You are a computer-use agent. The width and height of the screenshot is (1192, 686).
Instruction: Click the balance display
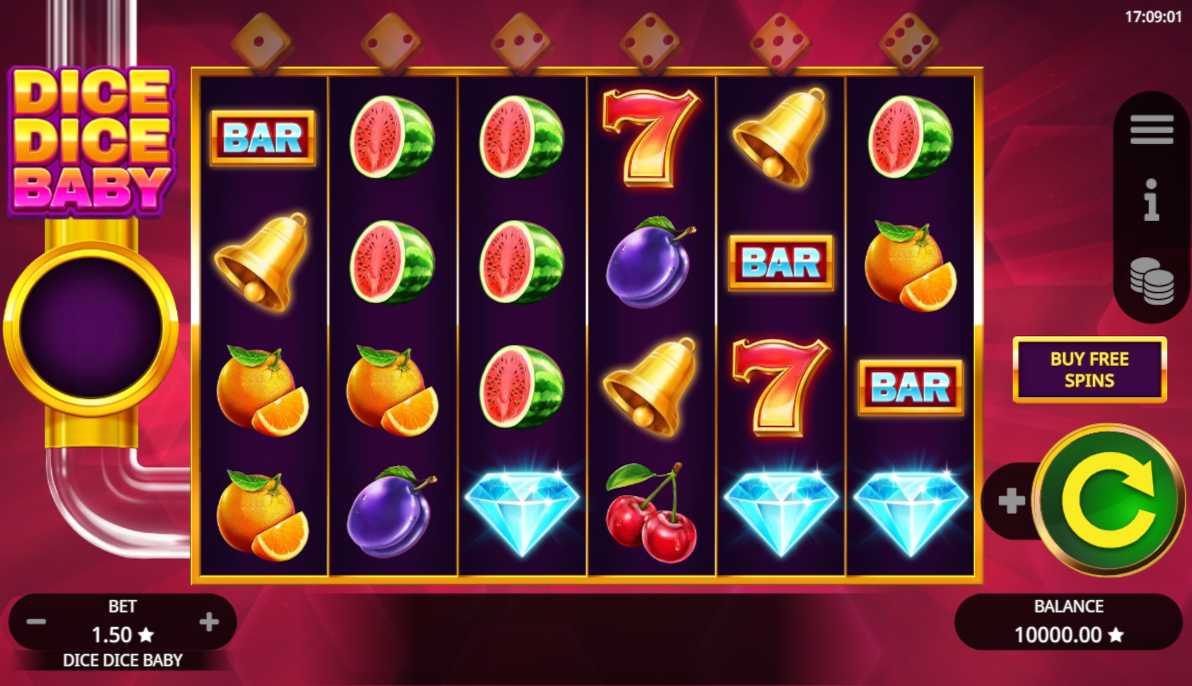pyautogui.click(x=1068, y=621)
